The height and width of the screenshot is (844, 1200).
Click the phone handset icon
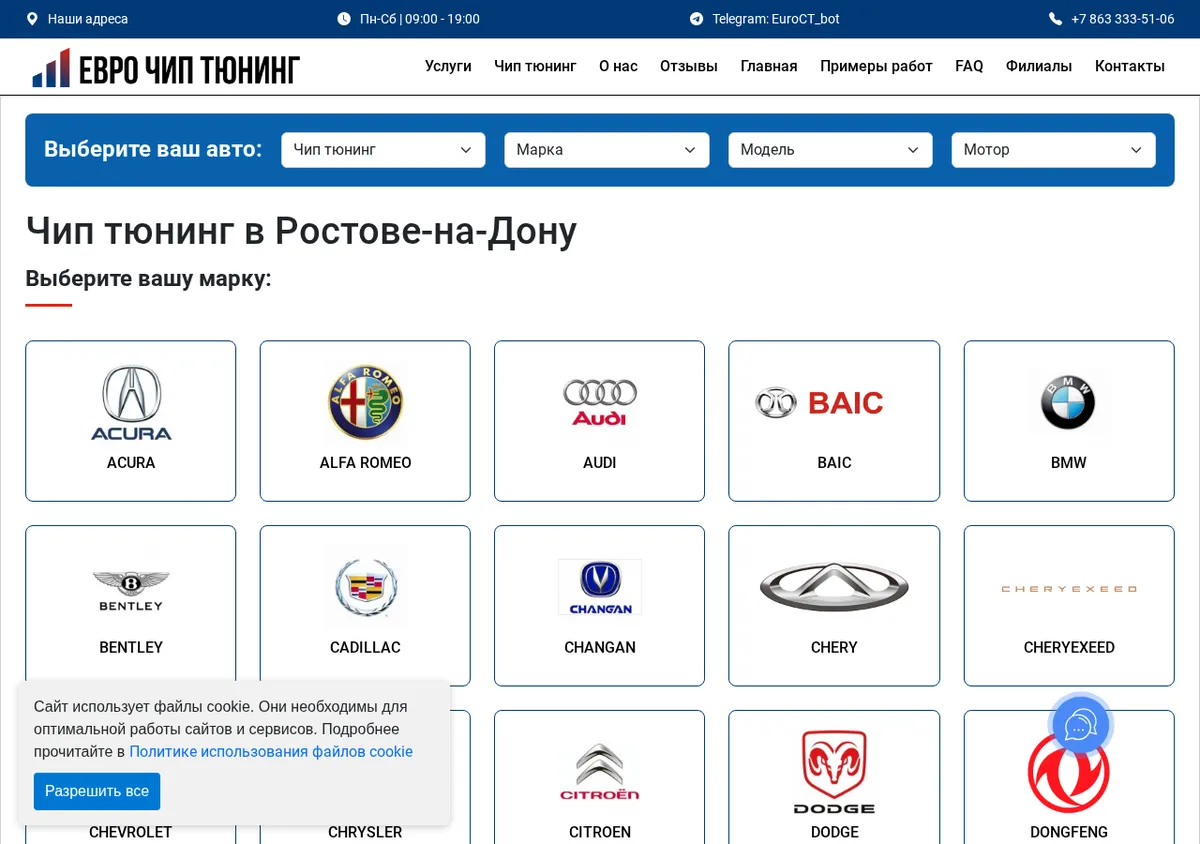click(1055, 19)
